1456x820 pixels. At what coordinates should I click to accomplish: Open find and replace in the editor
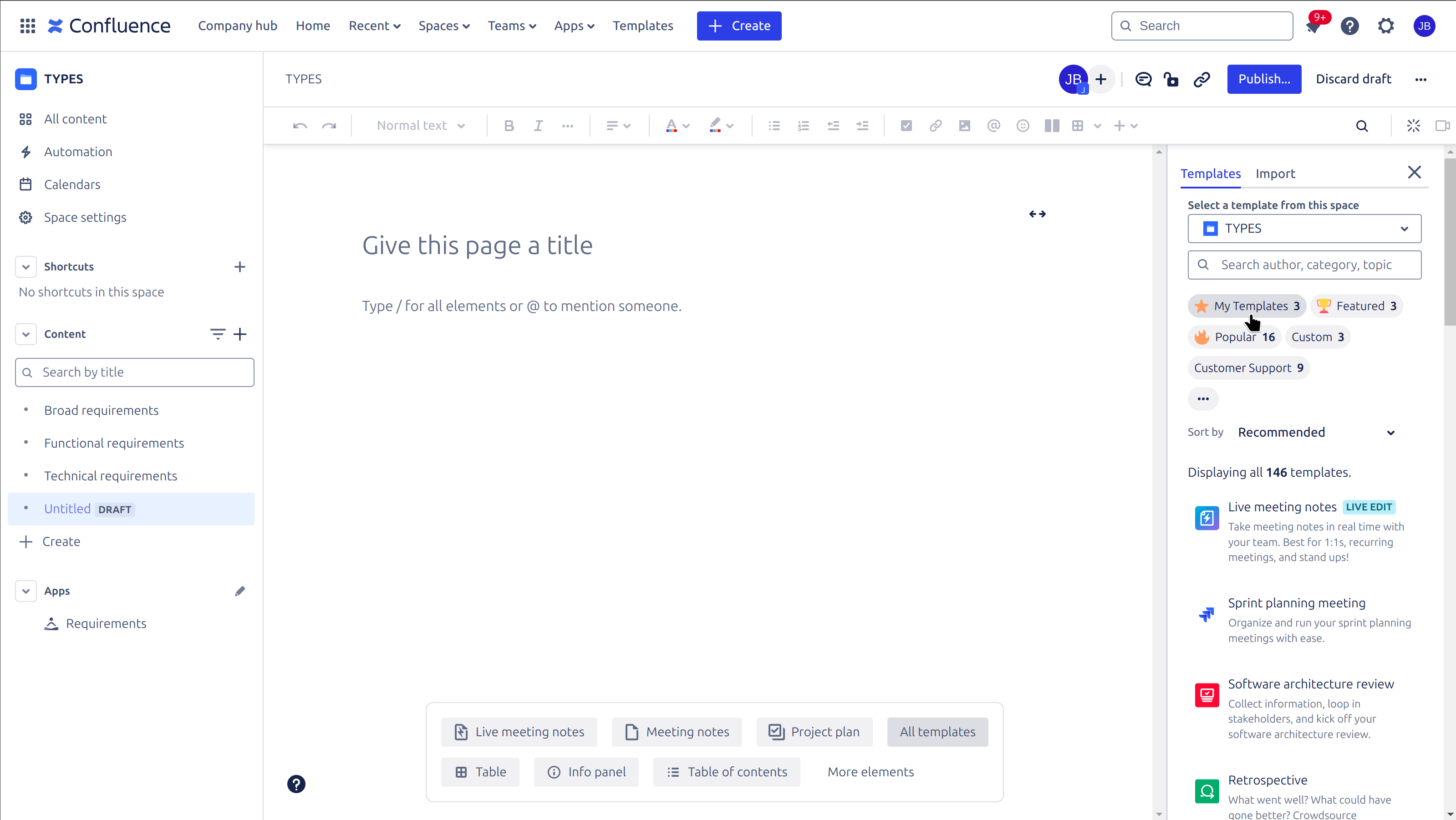tap(1362, 126)
